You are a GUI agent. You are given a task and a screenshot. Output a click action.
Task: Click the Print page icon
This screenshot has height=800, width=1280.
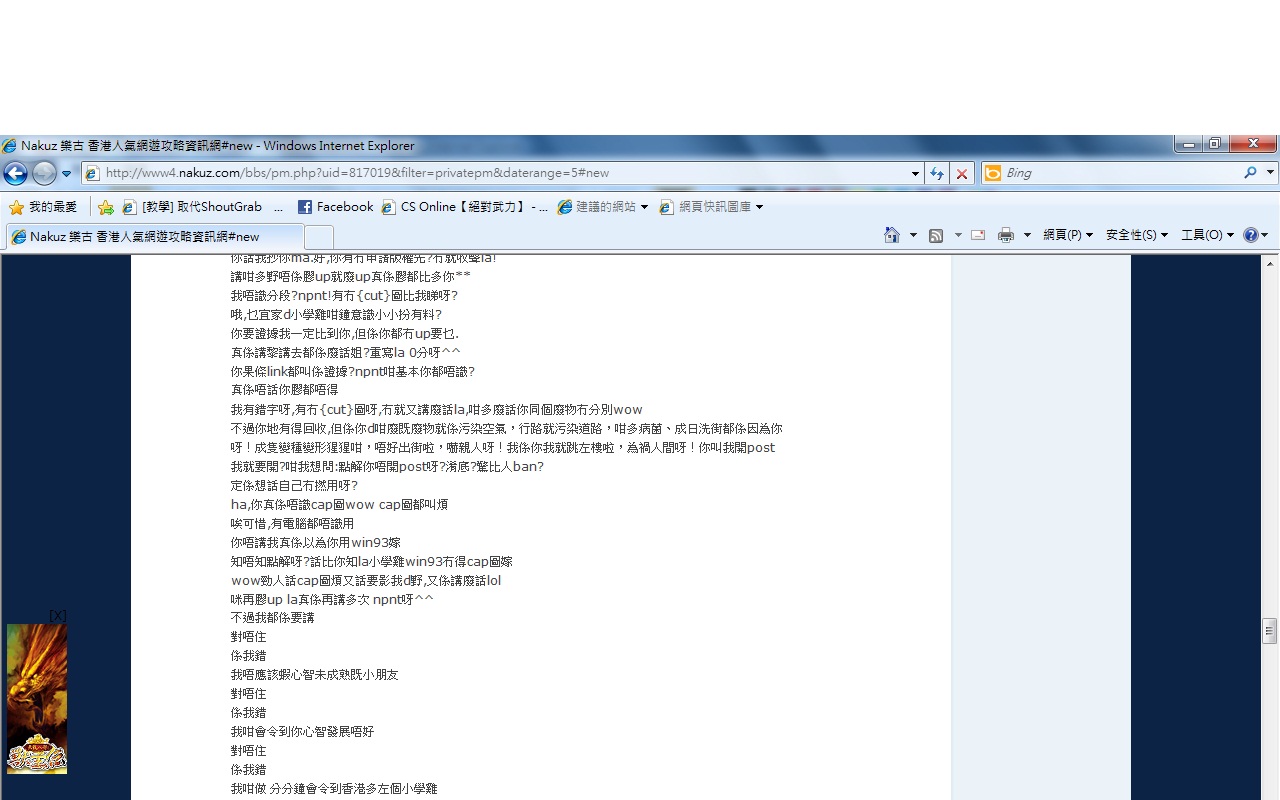click(x=1005, y=235)
